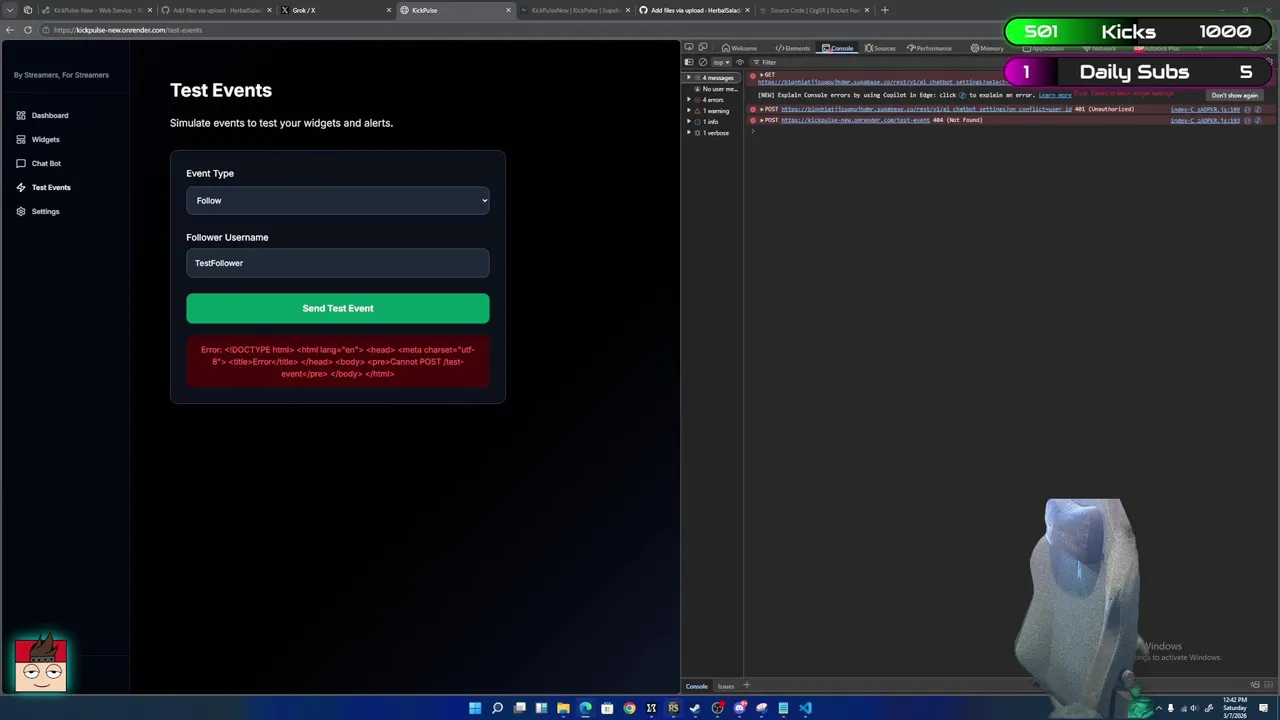Click the Send Test Event button

338,308
